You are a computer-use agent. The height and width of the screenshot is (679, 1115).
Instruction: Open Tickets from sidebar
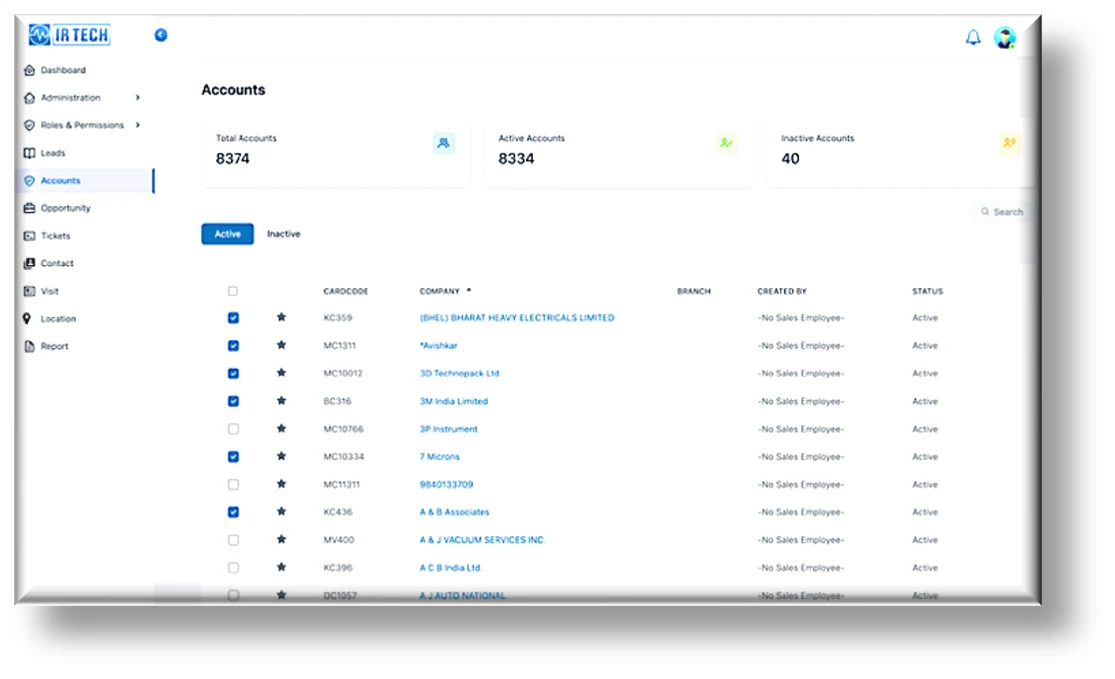[55, 236]
